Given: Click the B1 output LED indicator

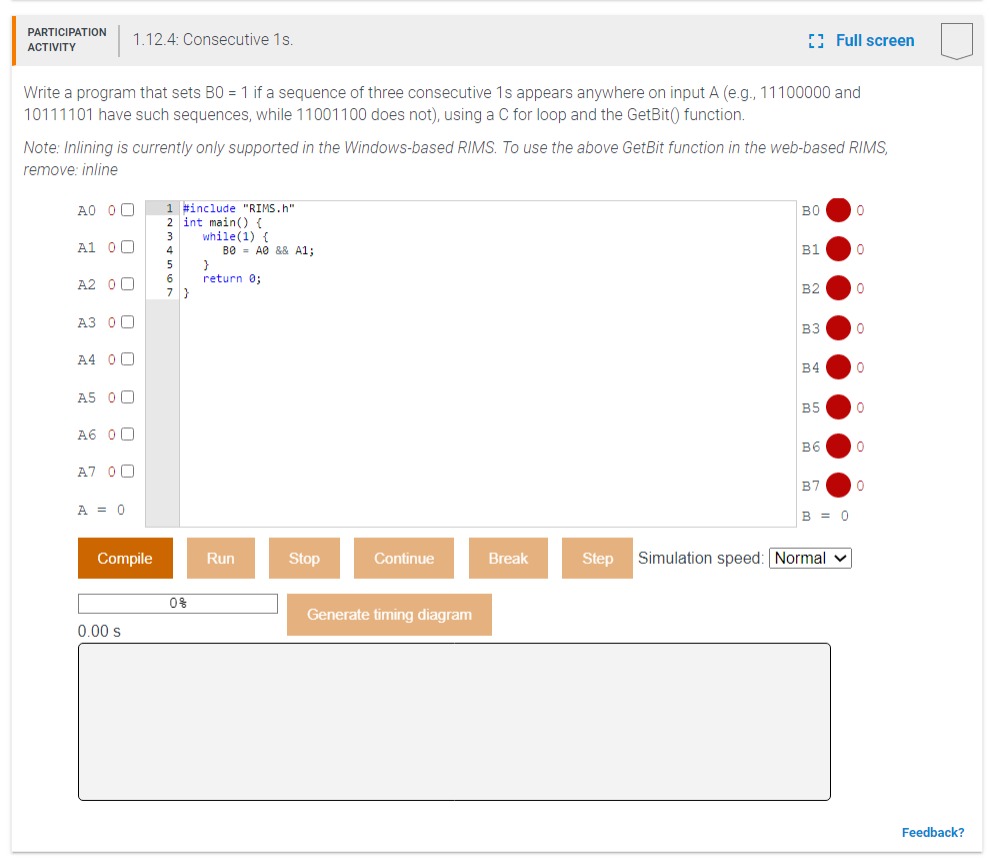Looking at the screenshot, I should pyautogui.click(x=839, y=249).
